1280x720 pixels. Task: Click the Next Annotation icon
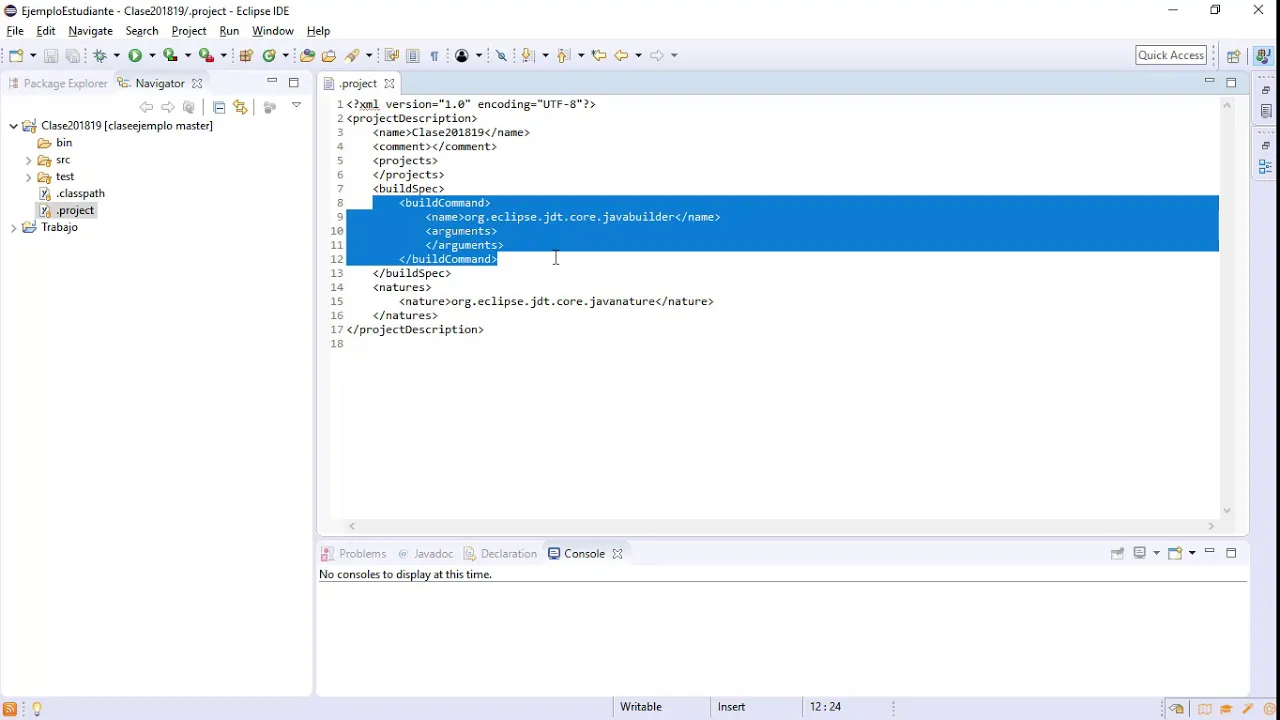(528, 56)
